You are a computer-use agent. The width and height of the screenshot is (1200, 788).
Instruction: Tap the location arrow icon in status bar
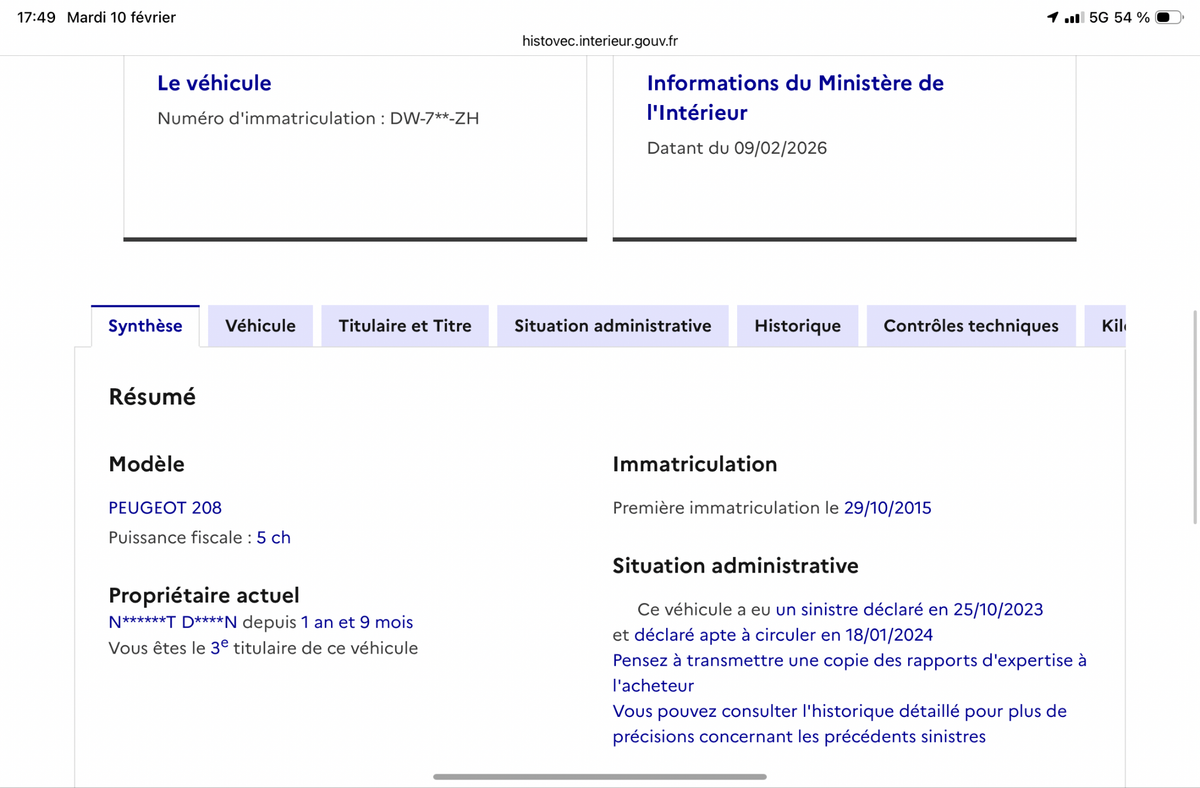(x=1053, y=17)
